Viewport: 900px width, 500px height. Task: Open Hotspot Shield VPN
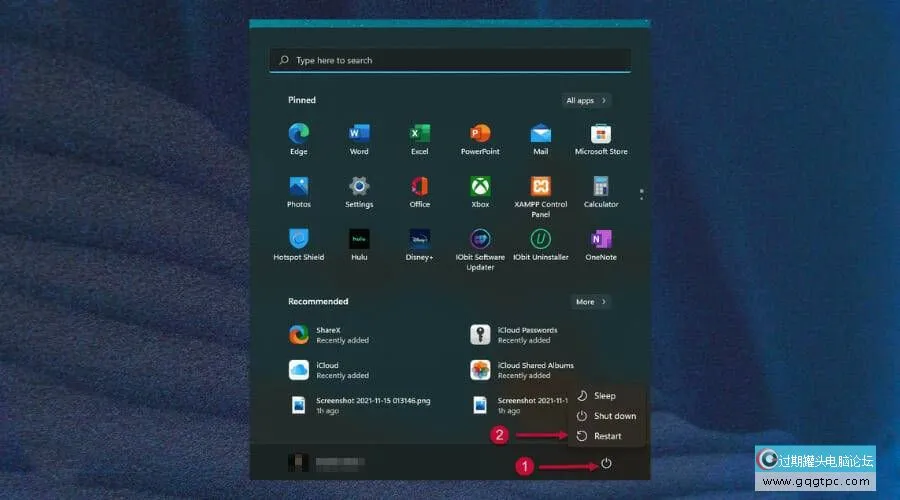[298, 240]
